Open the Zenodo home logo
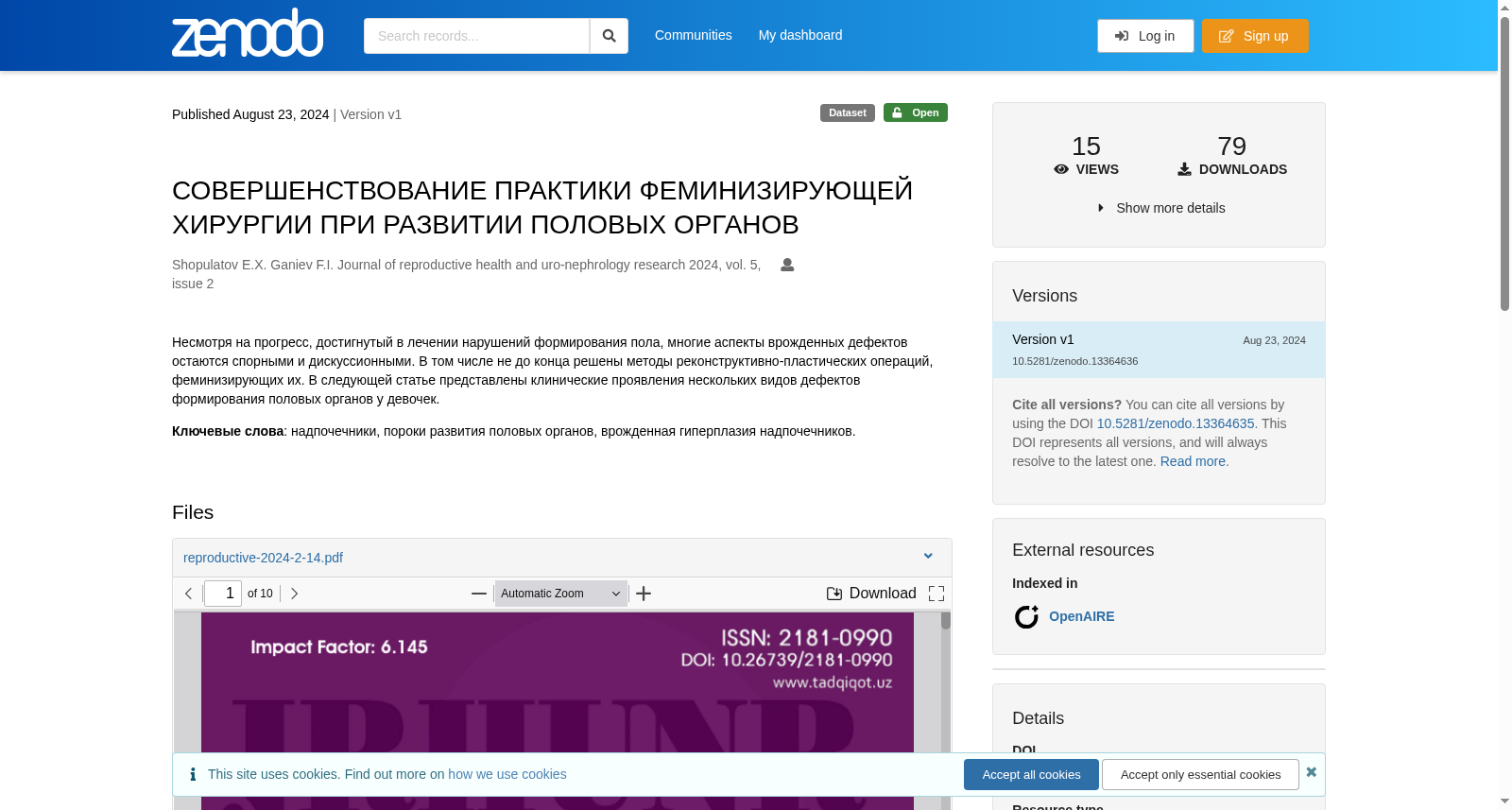 248,33
